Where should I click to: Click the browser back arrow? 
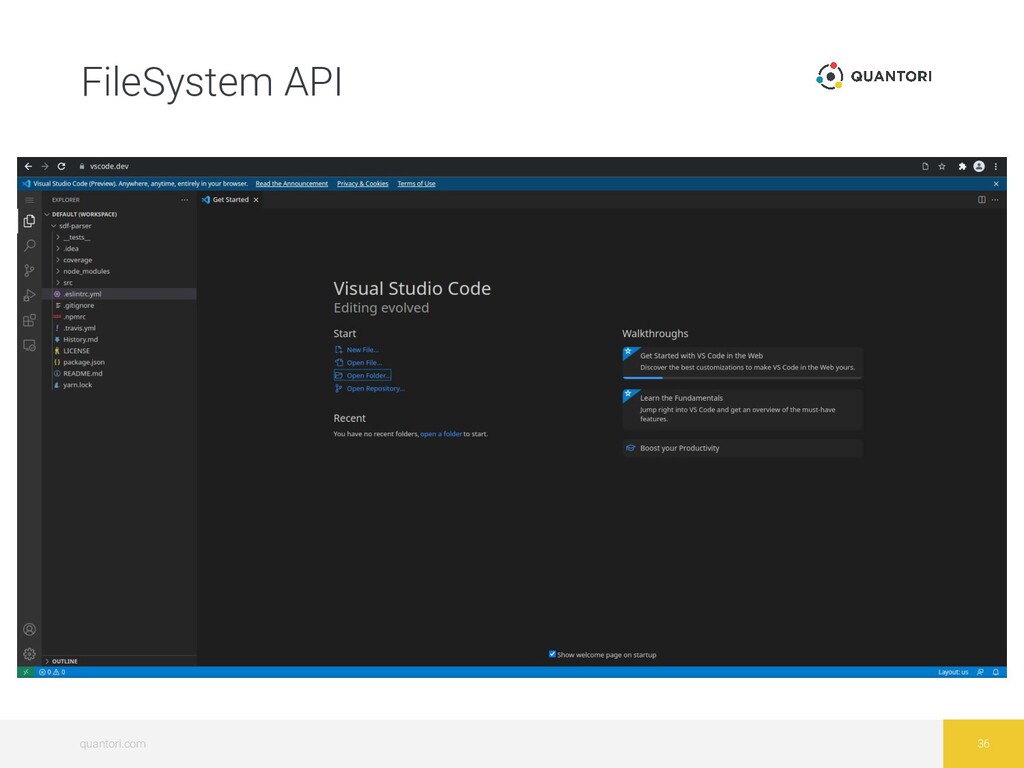[28, 167]
